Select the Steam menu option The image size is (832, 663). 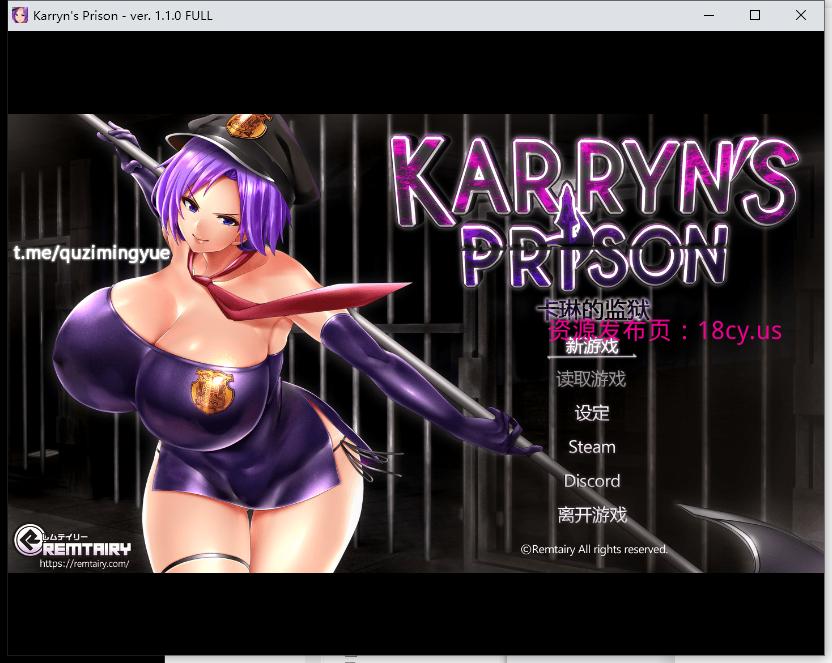pos(592,447)
